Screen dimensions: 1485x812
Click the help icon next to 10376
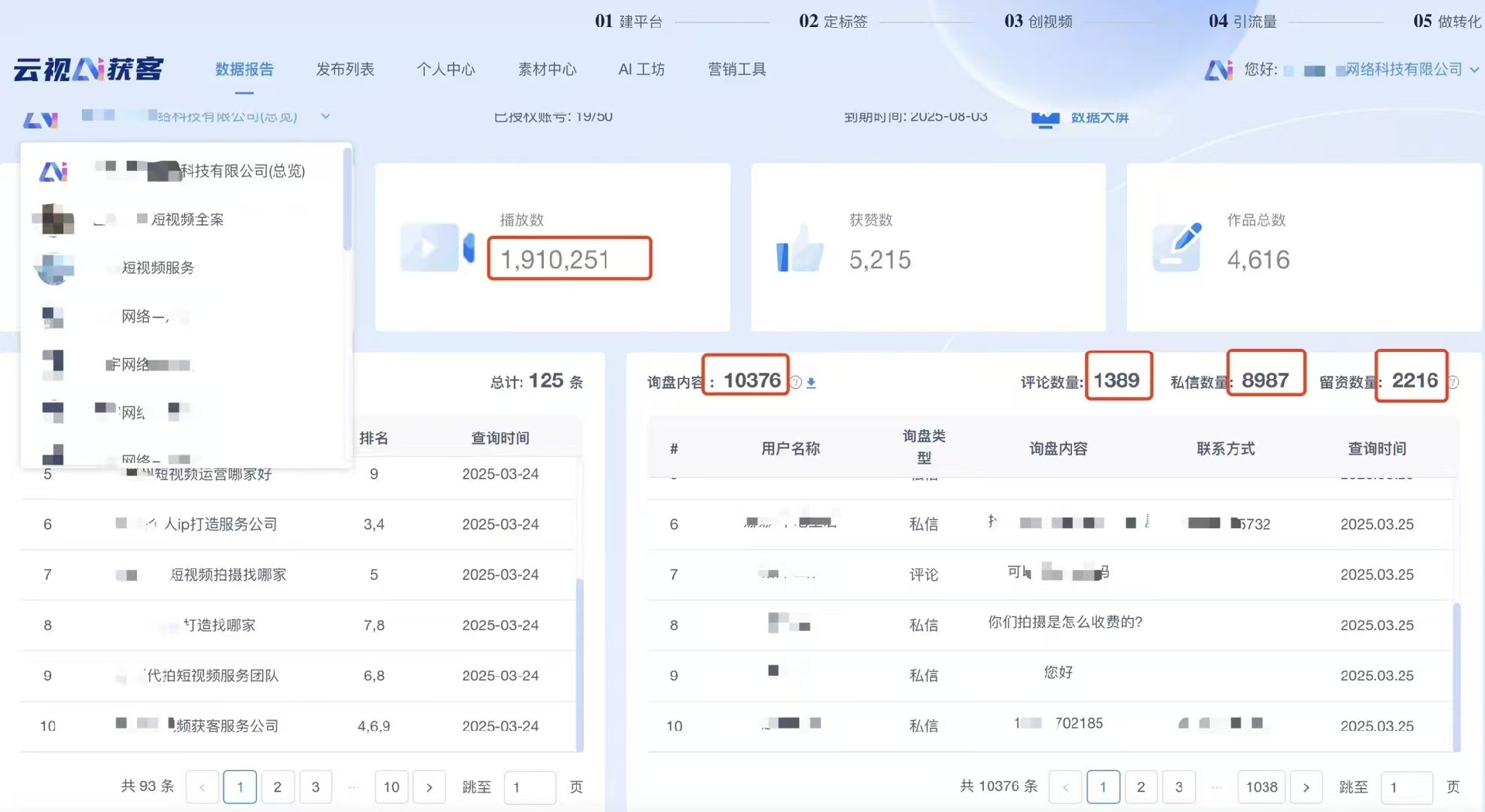point(796,382)
